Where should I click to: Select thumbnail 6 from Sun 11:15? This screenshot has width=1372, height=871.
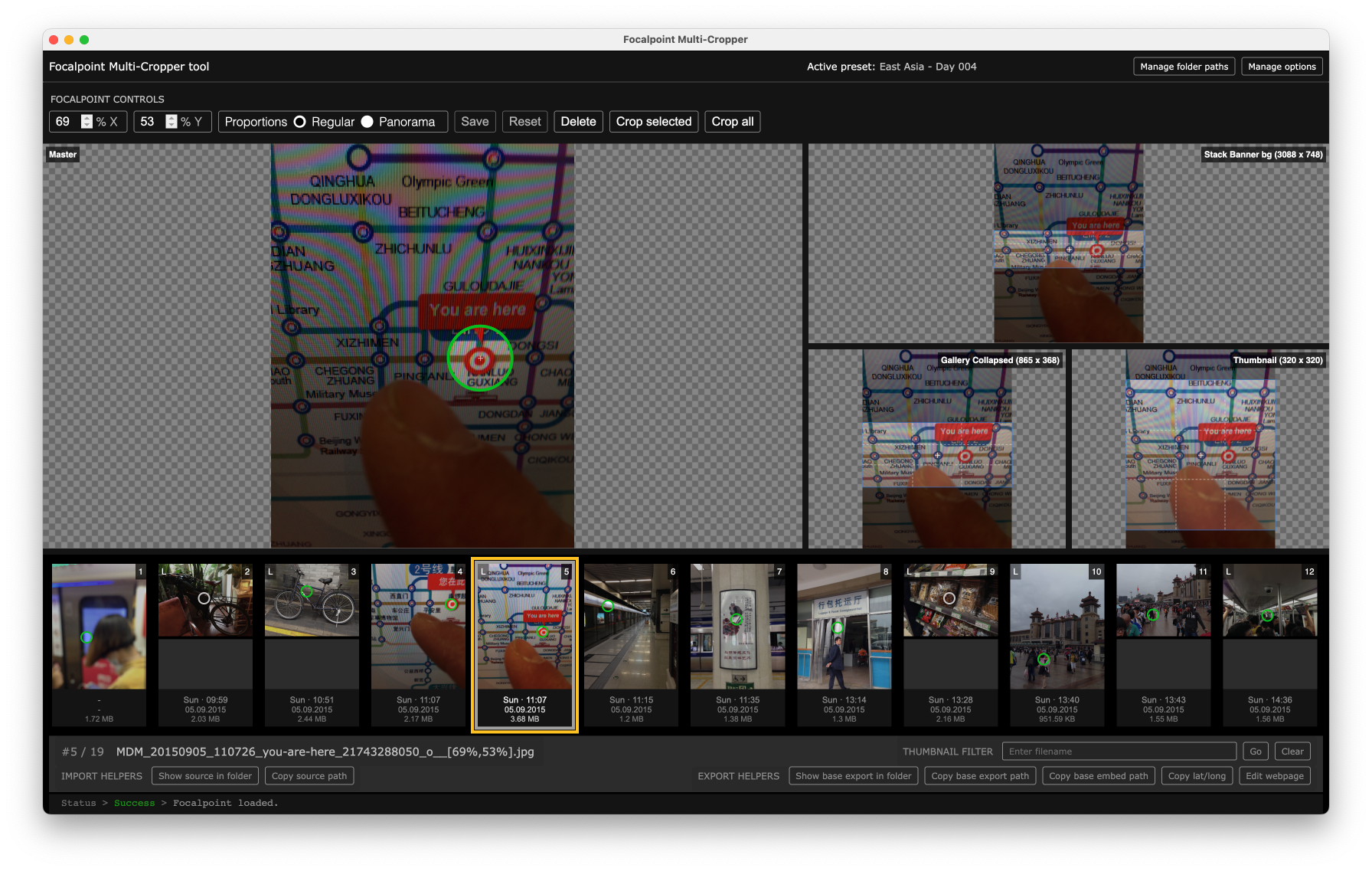click(x=631, y=645)
